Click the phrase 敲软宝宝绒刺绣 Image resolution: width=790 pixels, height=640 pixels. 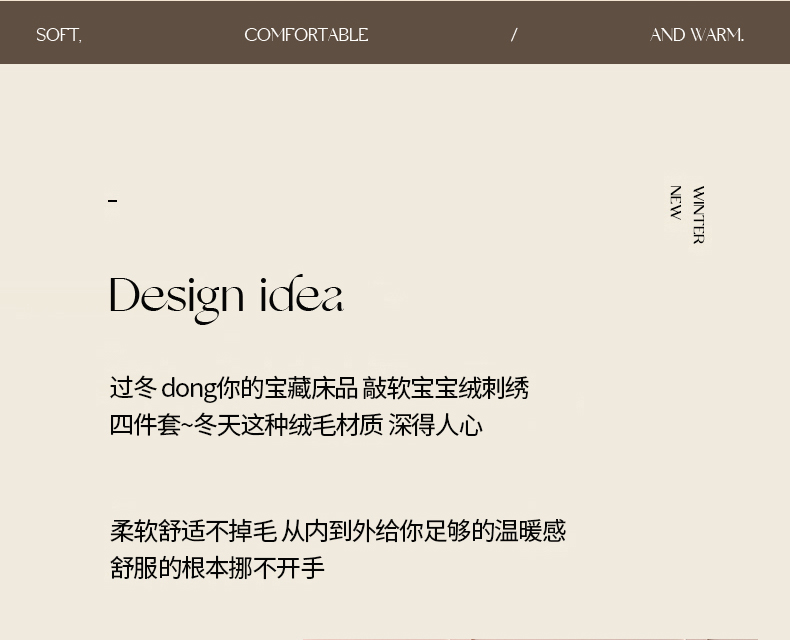pyautogui.click(x=445, y=388)
